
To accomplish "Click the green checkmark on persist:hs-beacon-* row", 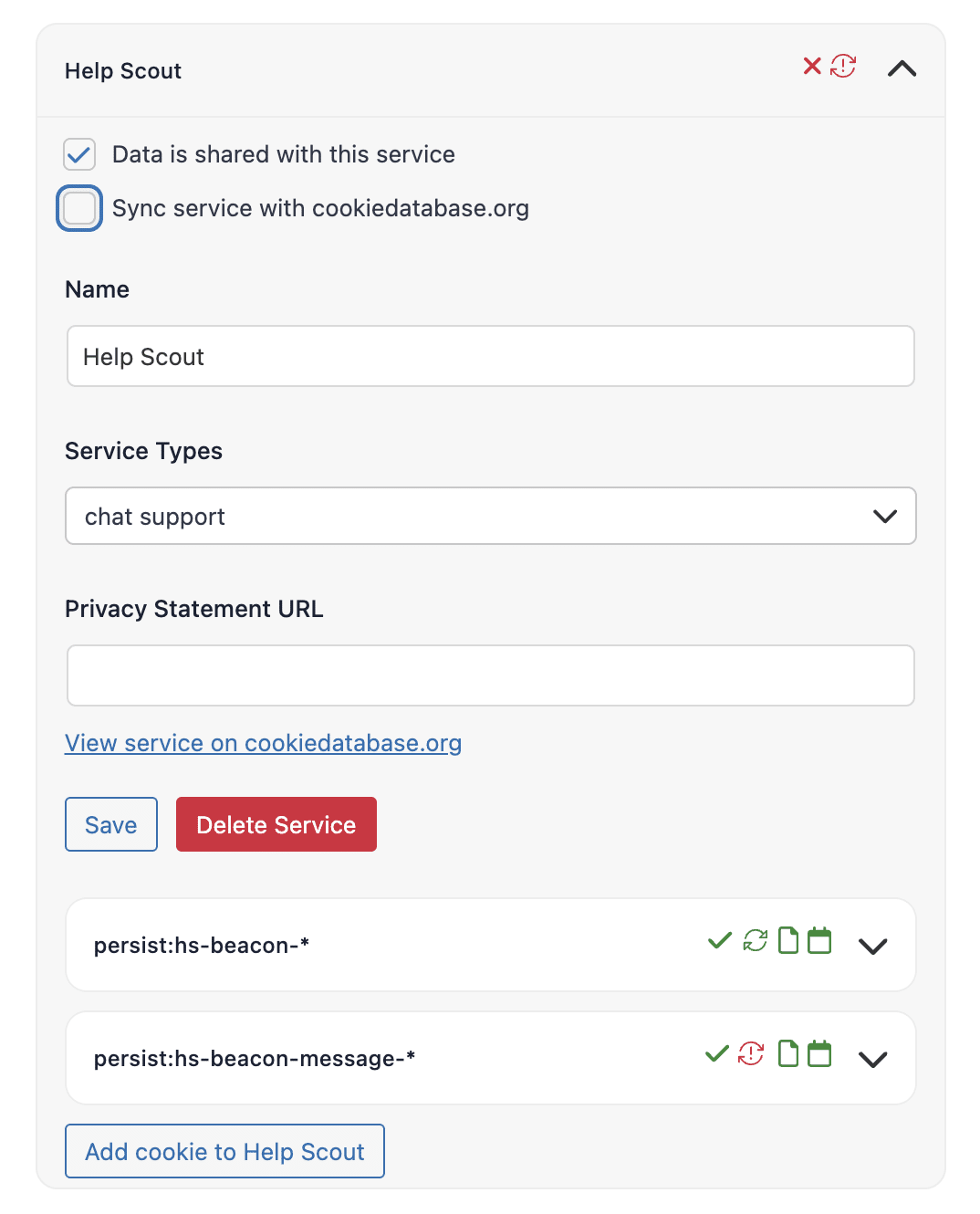I will (719, 941).
